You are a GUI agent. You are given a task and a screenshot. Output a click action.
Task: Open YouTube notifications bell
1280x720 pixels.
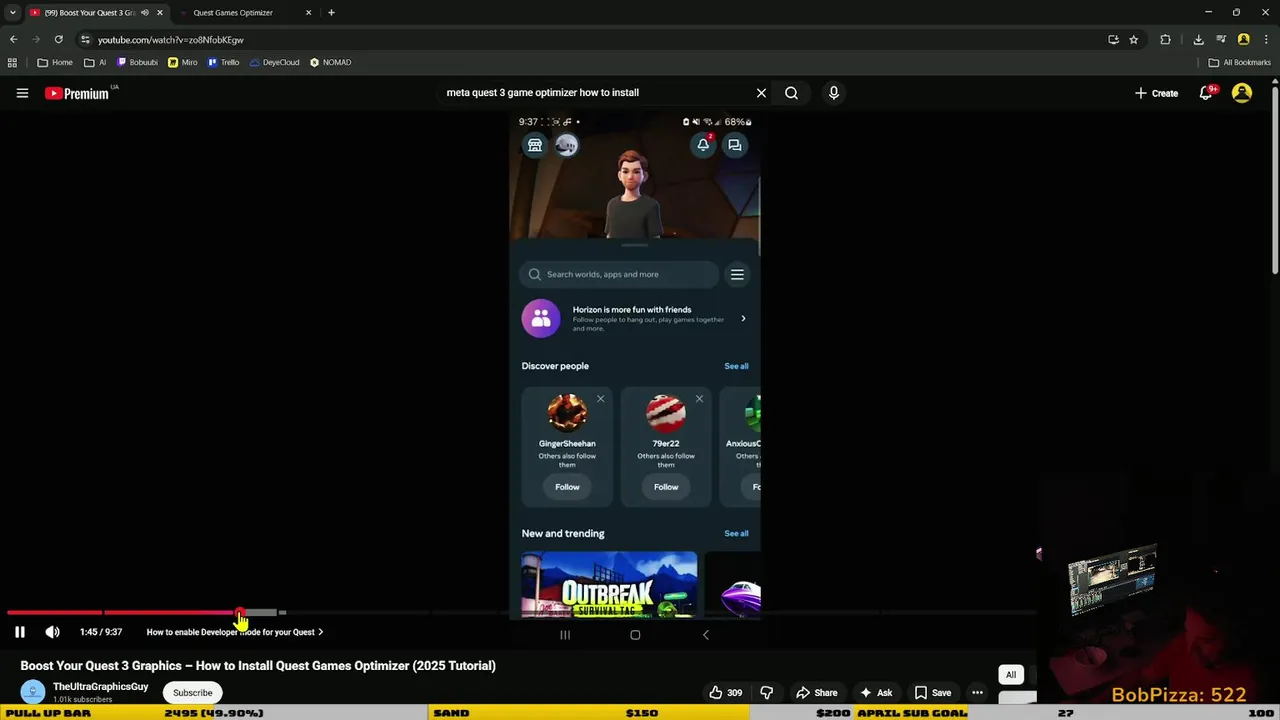pyautogui.click(x=1208, y=93)
